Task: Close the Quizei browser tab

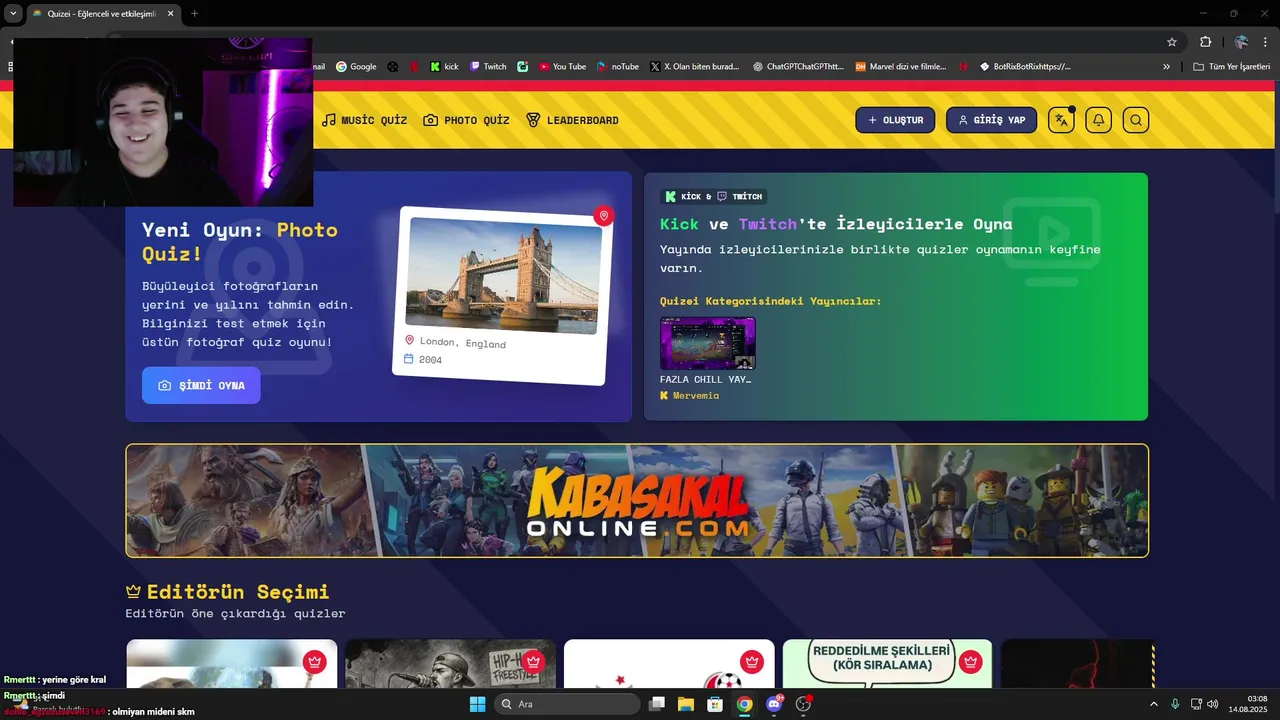Action: coord(170,14)
